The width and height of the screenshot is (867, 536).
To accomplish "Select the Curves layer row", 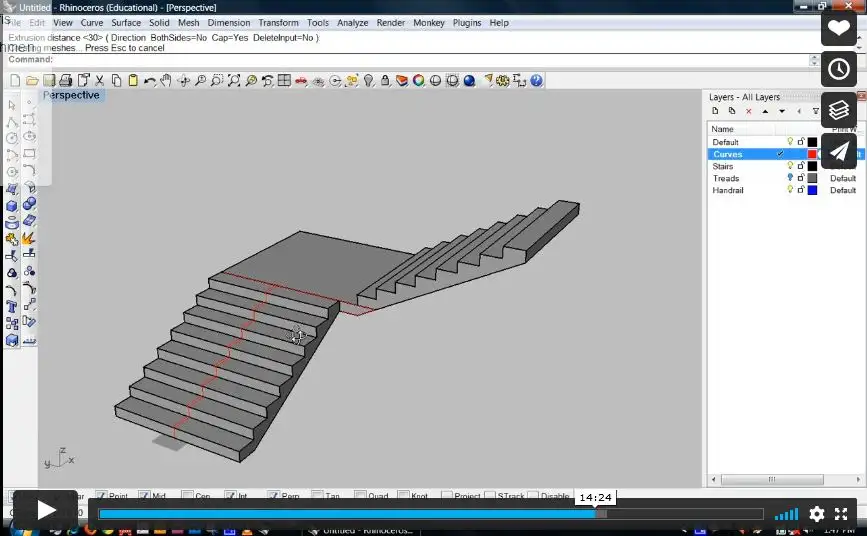I will coord(785,154).
